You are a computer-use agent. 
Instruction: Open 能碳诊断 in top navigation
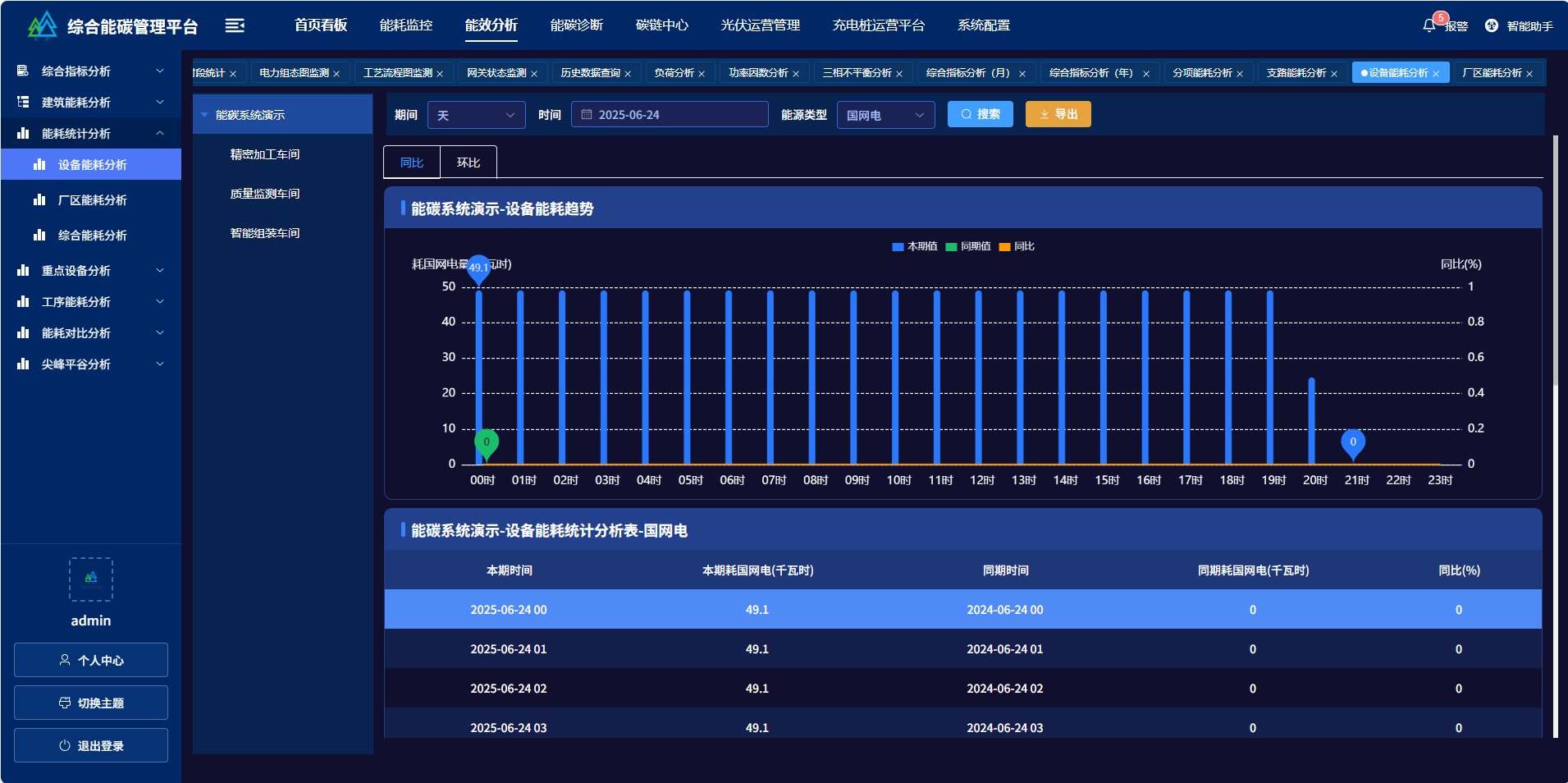pyautogui.click(x=576, y=25)
